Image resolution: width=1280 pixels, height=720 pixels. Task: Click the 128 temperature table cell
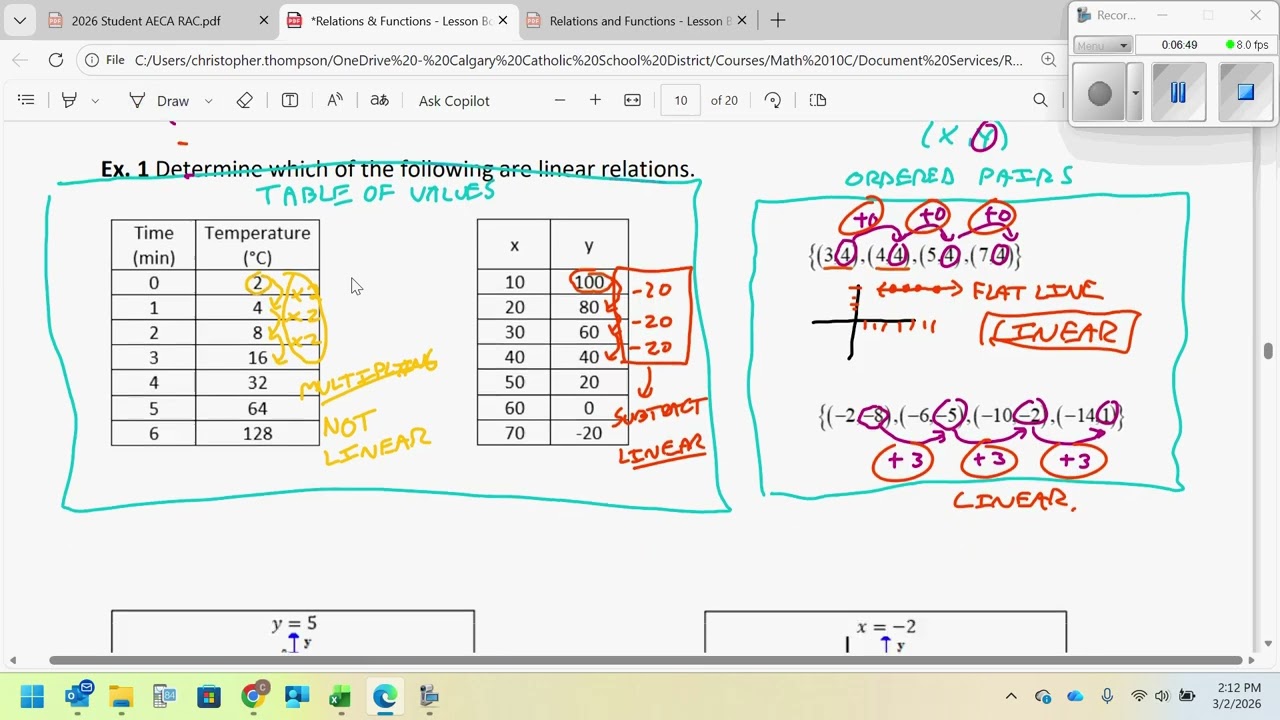coord(258,433)
